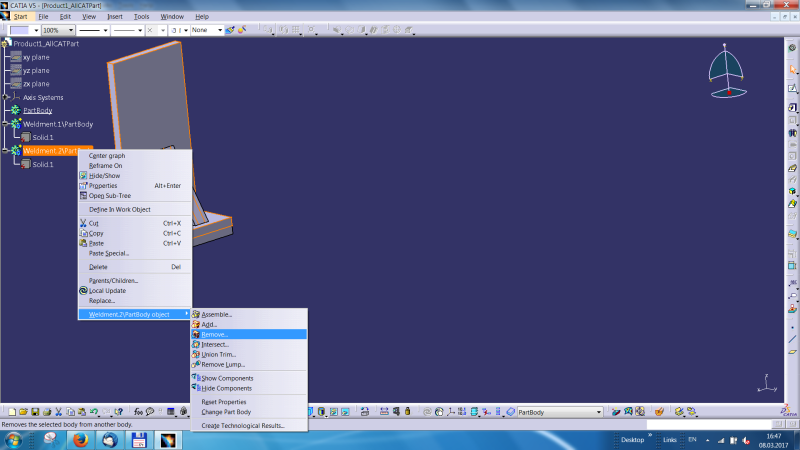Screen dimensions: 800x450
Task: Open the Formula f(x) tool
Action: (x=138, y=412)
